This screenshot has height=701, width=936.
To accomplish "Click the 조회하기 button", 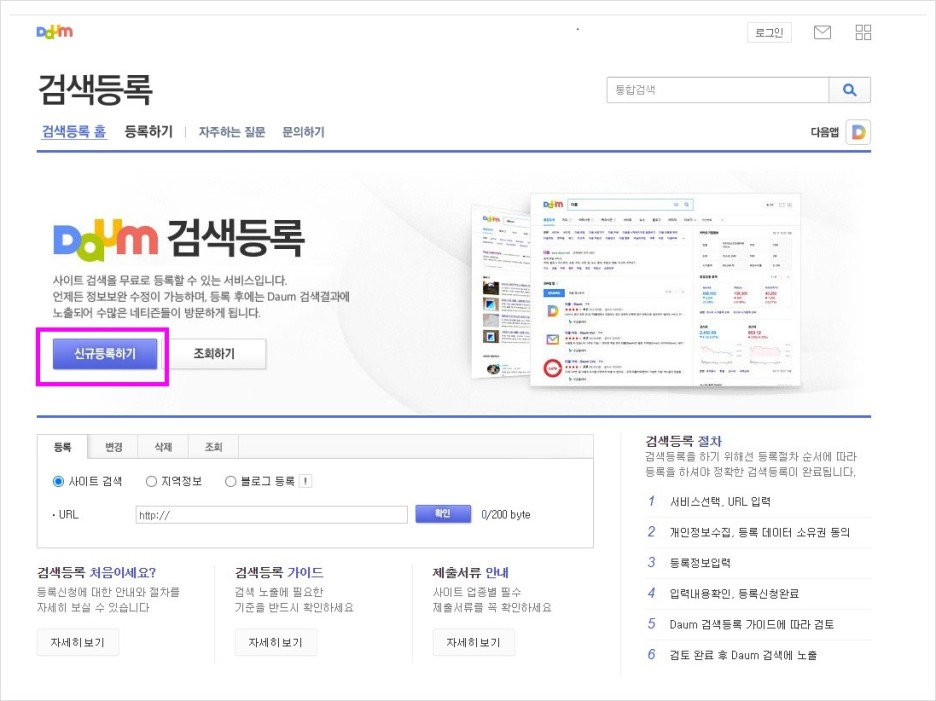I will (x=214, y=354).
